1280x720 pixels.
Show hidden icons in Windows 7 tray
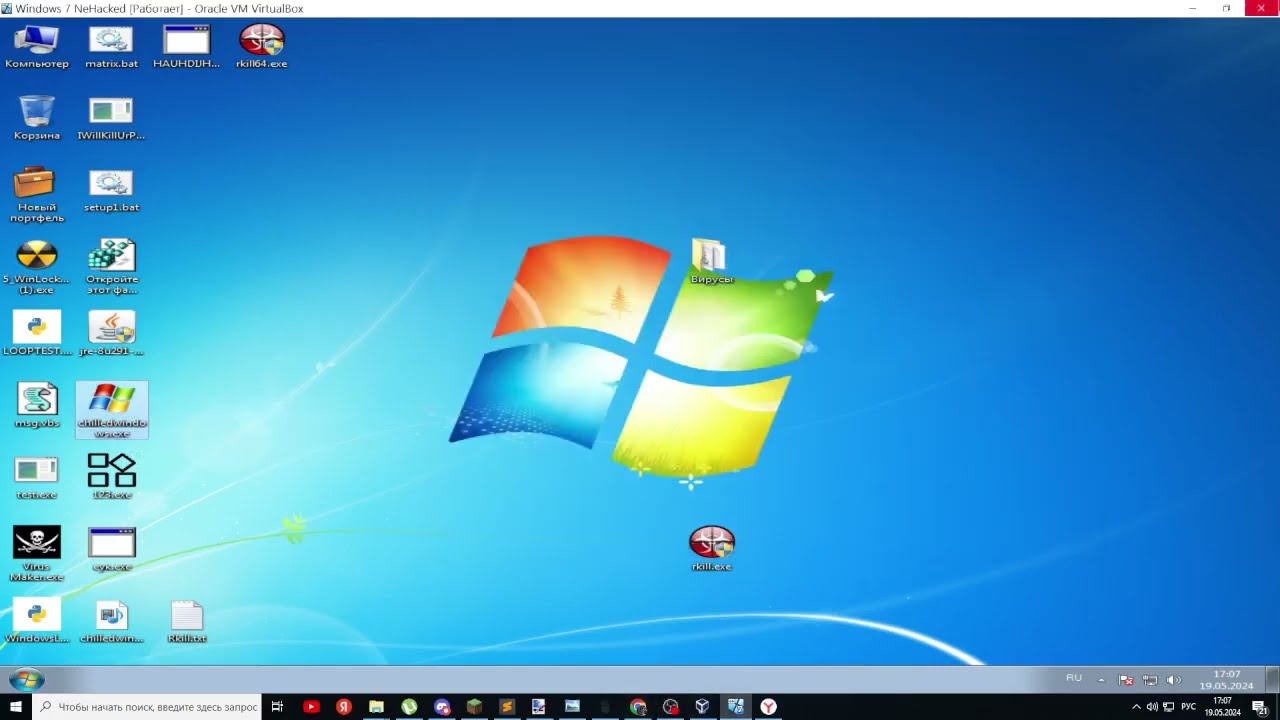pos(1102,680)
